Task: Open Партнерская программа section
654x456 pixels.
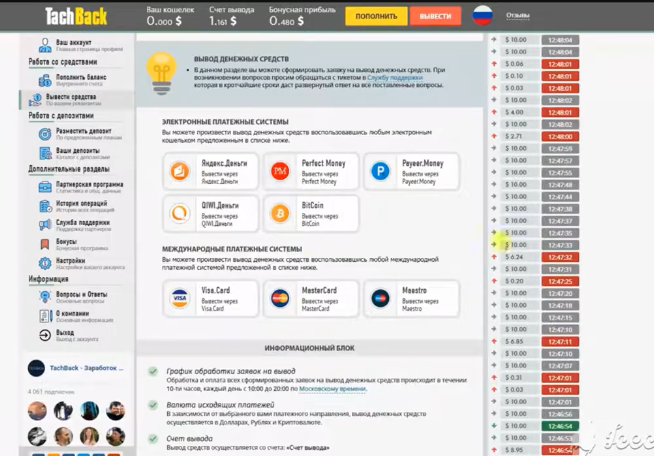Action: (88, 185)
